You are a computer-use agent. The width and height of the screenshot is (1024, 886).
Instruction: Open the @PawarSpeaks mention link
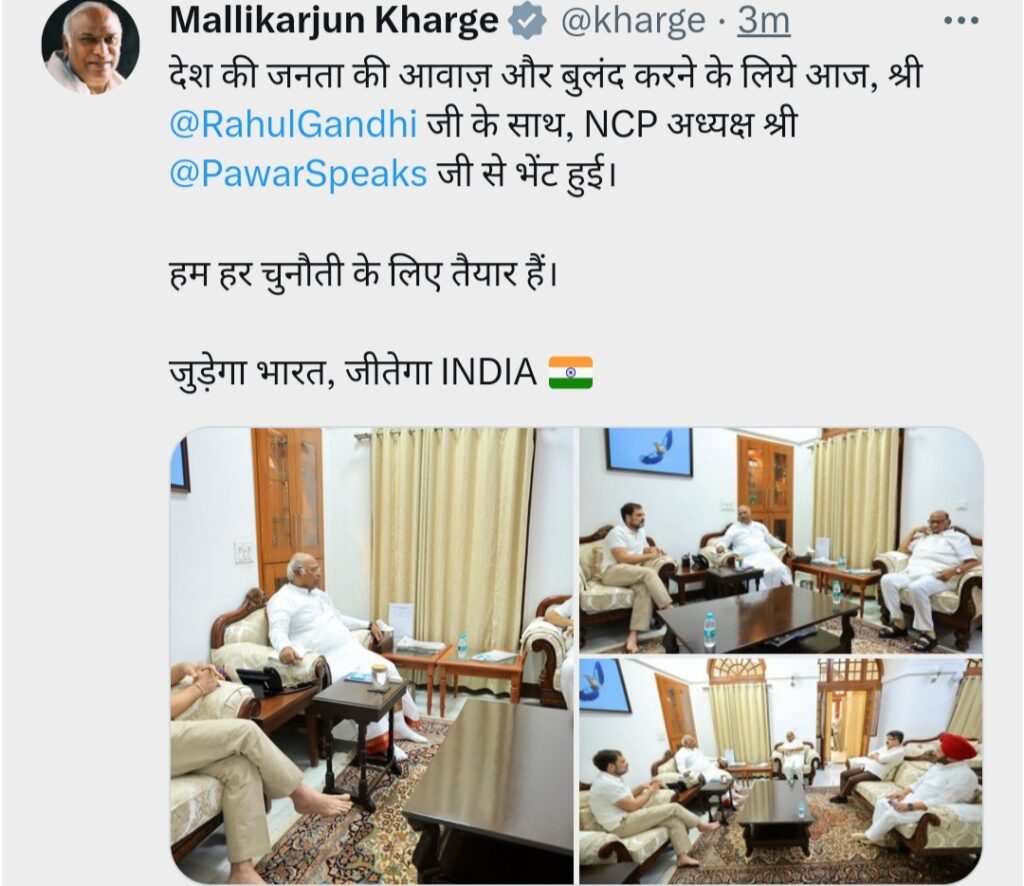tap(298, 174)
